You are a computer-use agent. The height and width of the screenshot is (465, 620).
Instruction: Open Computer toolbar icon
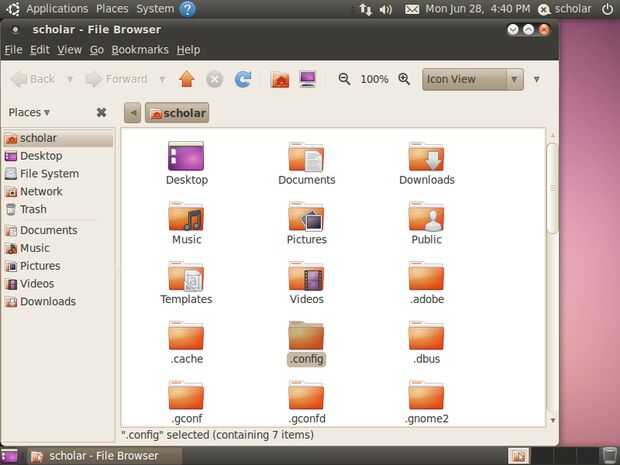coord(308,79)
